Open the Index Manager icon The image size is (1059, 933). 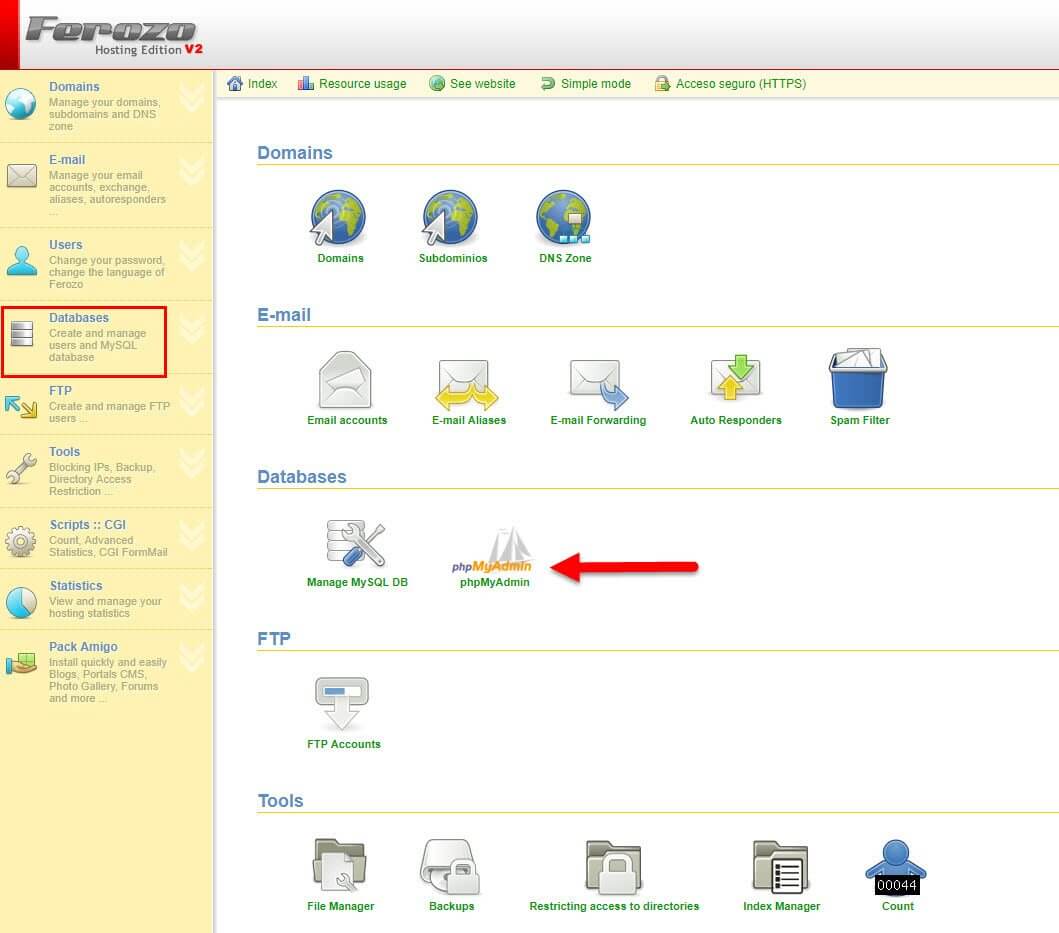780,867
